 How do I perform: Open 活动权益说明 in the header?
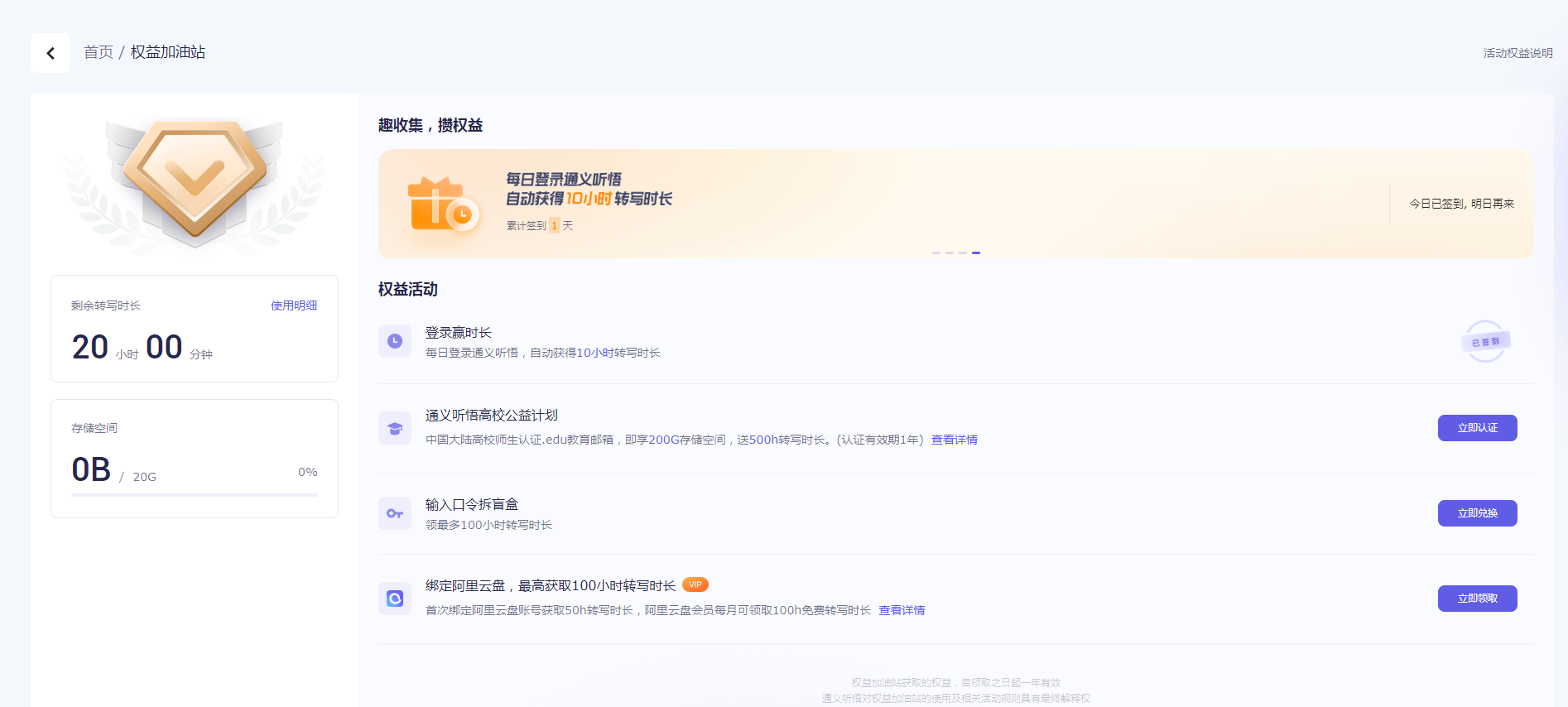(x=1517, y=53)
